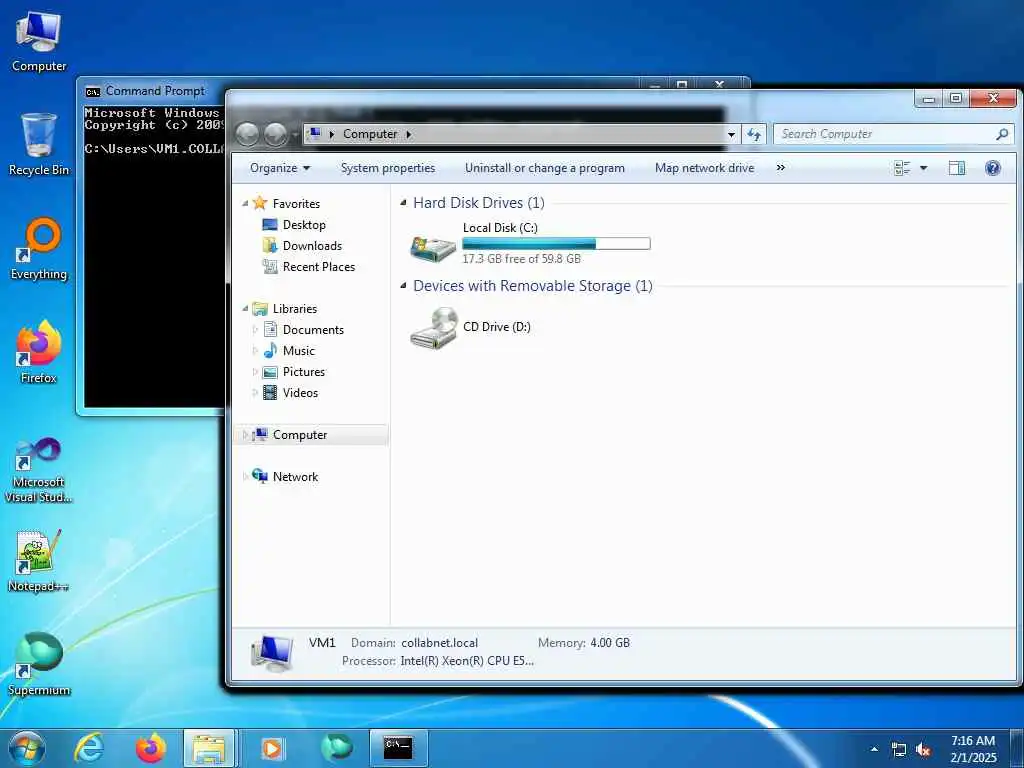
Task: Select Recent Places under Favorites
Action: click(x=319, y=266)
